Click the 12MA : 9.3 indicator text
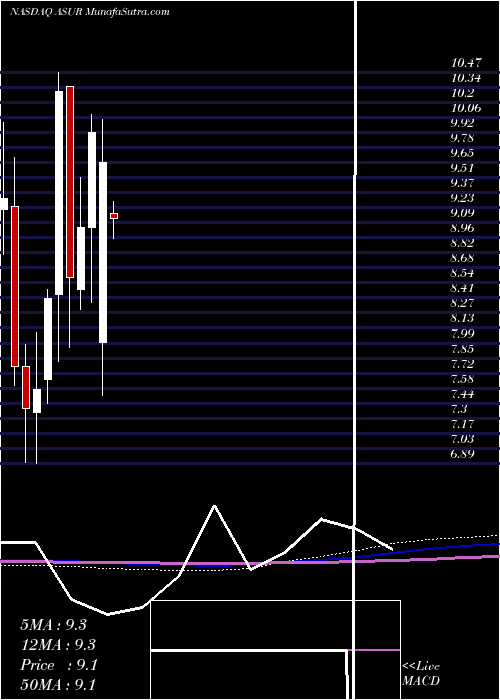The width and height of the screenshot is (500, 700). tap(58, 645)
